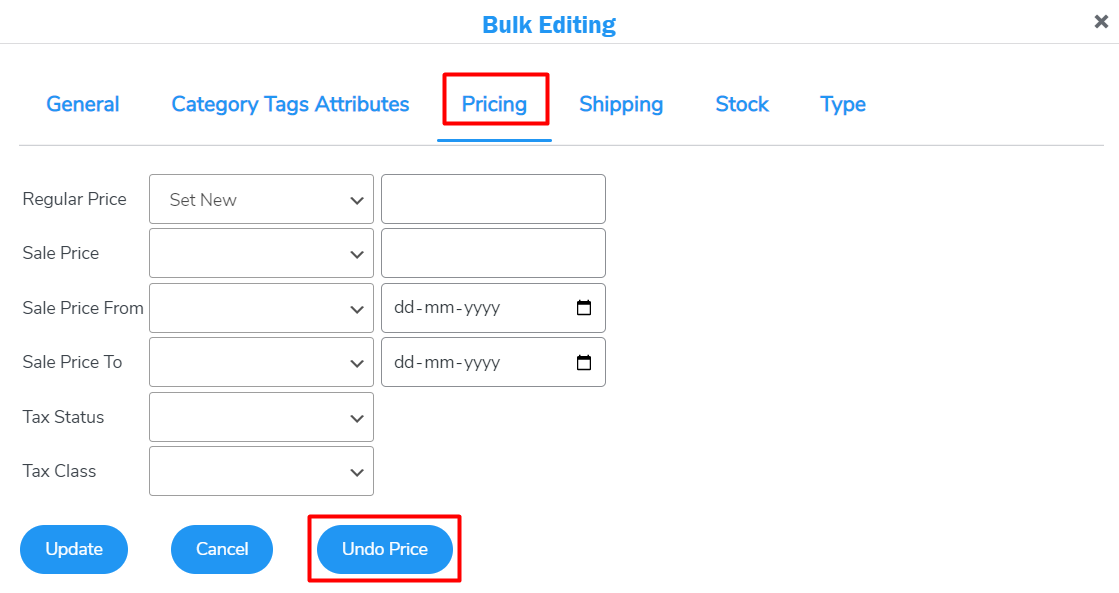Select the Pricing tab
Viewport: 1119px width, 593px height.
pos(495,104)
